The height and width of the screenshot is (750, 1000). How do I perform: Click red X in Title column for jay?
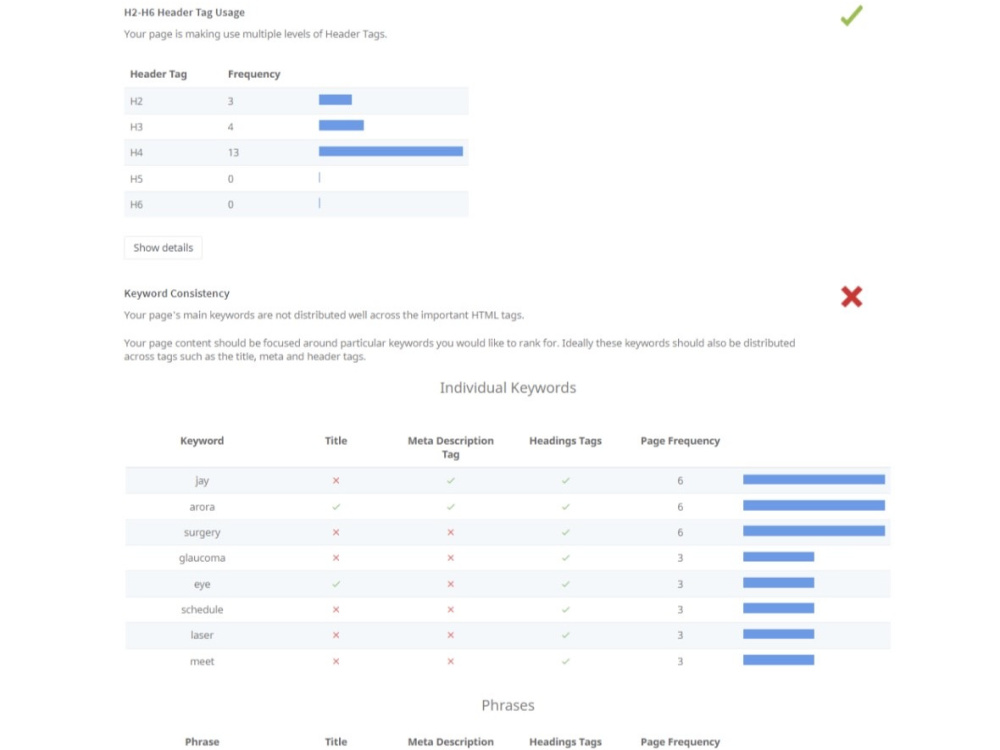pos(336,480)
